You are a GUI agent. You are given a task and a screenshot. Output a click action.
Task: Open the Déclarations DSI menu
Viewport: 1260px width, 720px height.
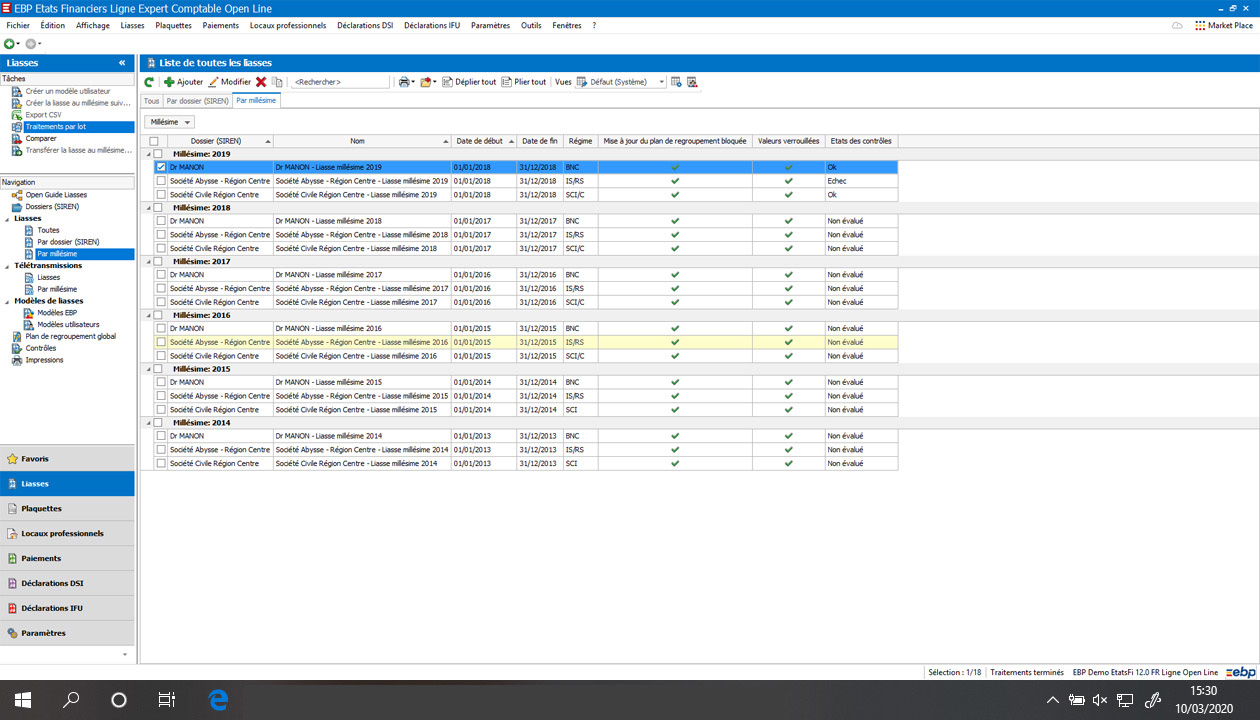[365, 25]
